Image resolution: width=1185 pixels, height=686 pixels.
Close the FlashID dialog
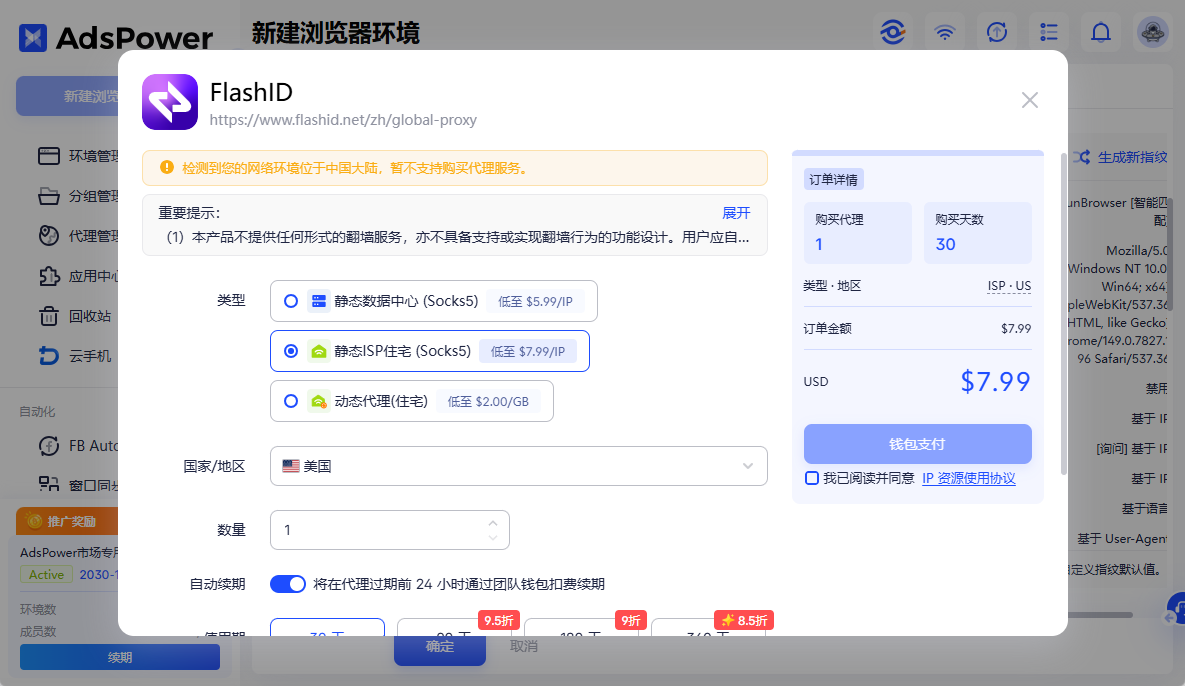click(x=1029, y=100)
